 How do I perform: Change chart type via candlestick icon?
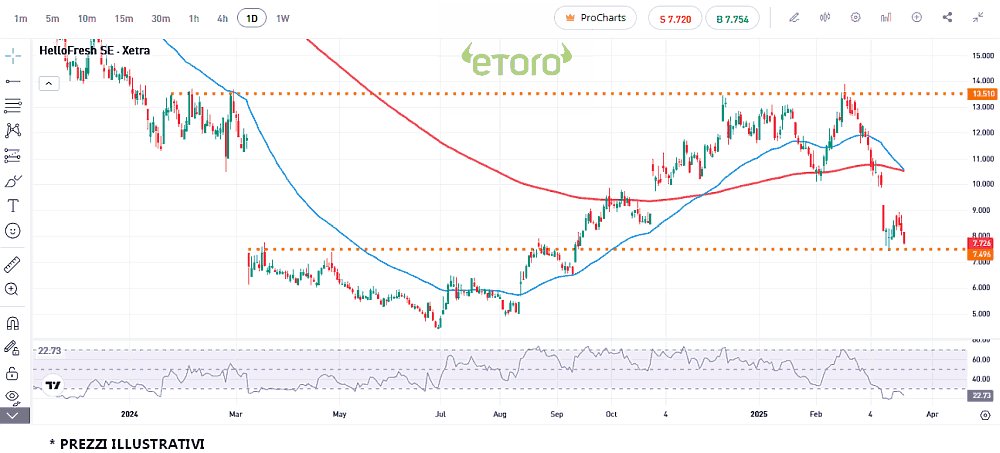coord(825,18)
